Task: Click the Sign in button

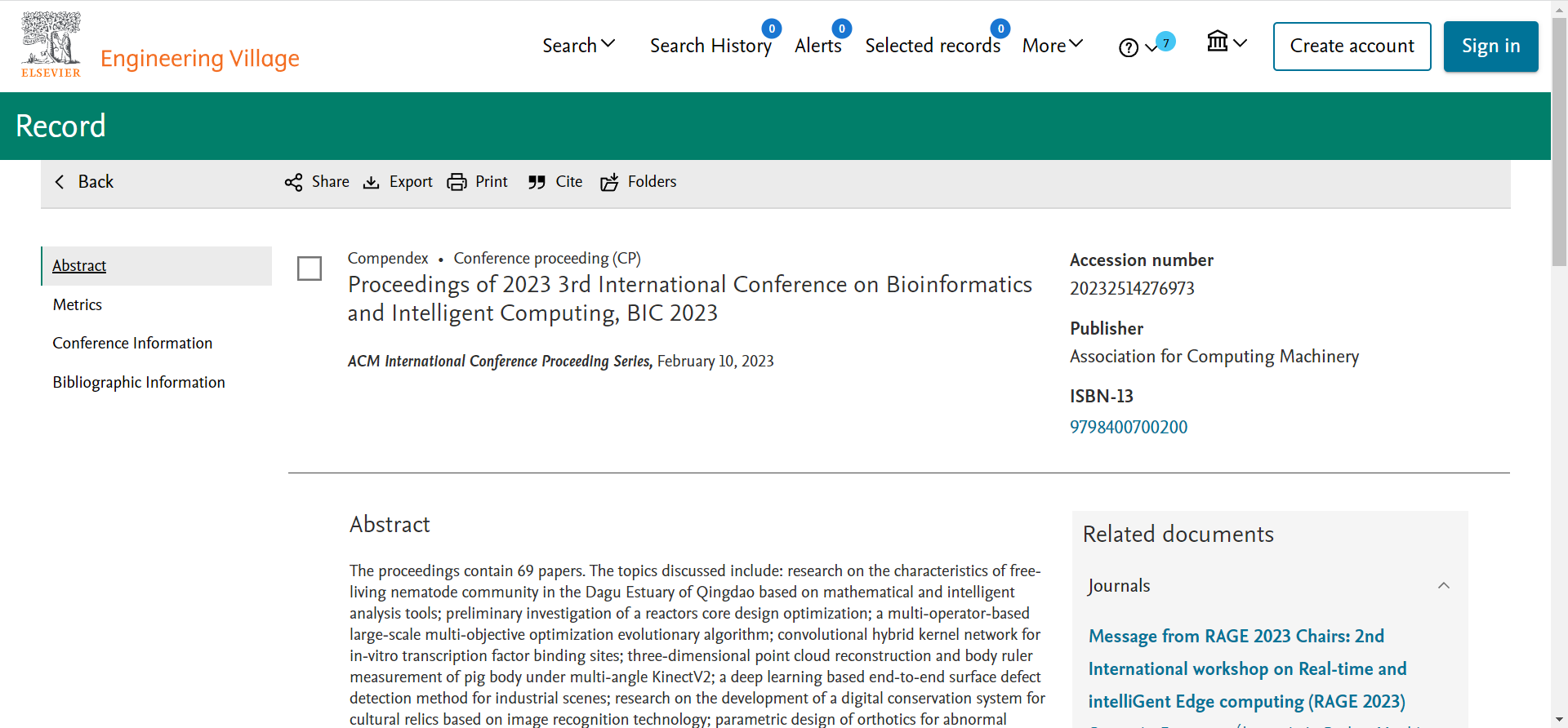Action: click(1490, 47)
